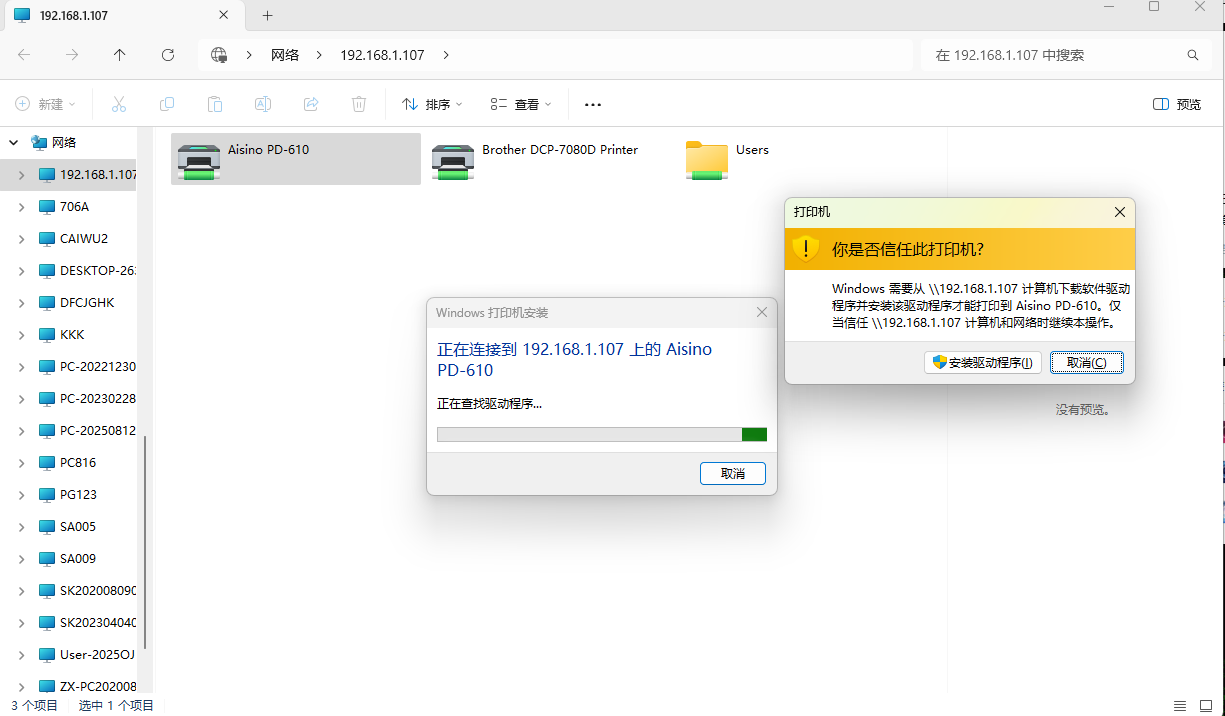Collapse the 网络 tree node

(14, 142)
